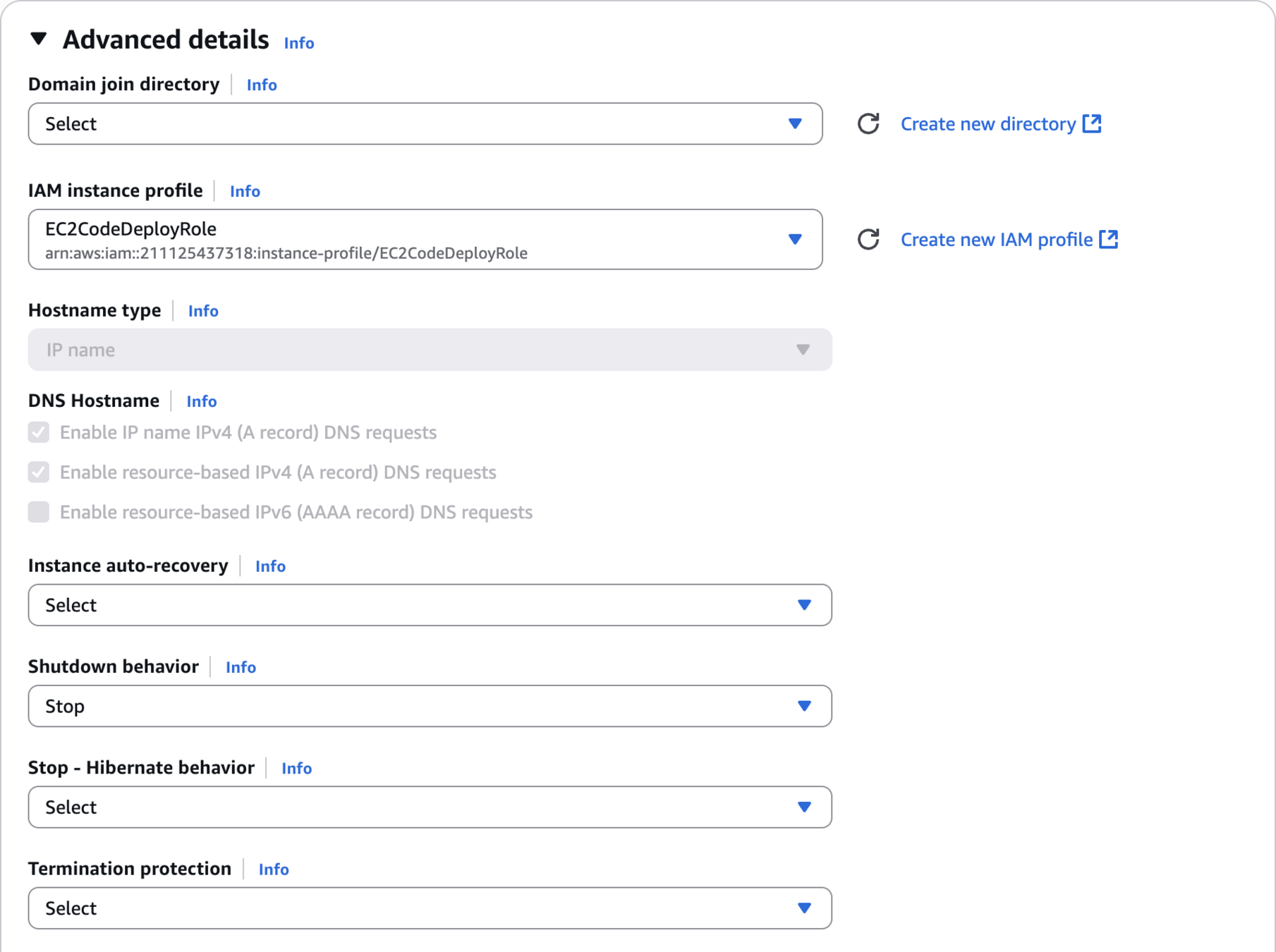Screen dimensions: 1276x952
Task: Open the Create new IAM profile link
Action: tap(996, 240)
